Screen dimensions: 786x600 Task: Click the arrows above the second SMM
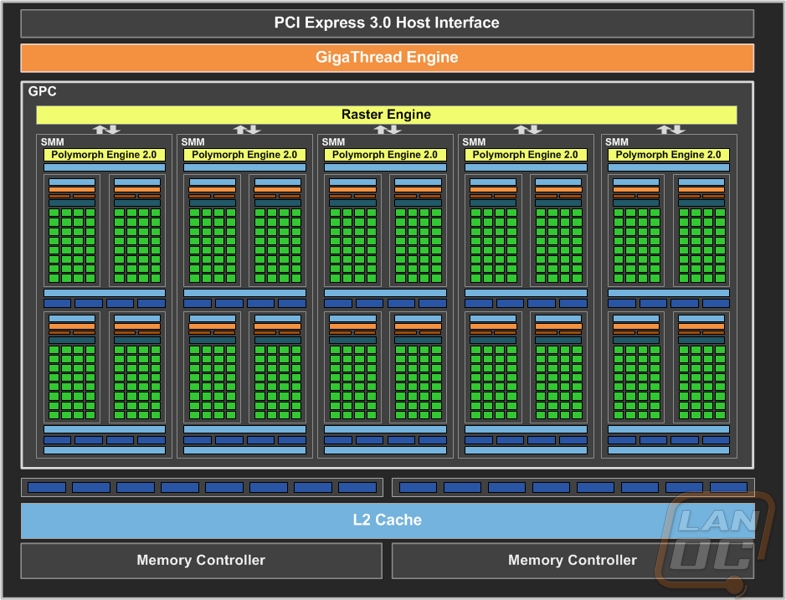[247, 130]
